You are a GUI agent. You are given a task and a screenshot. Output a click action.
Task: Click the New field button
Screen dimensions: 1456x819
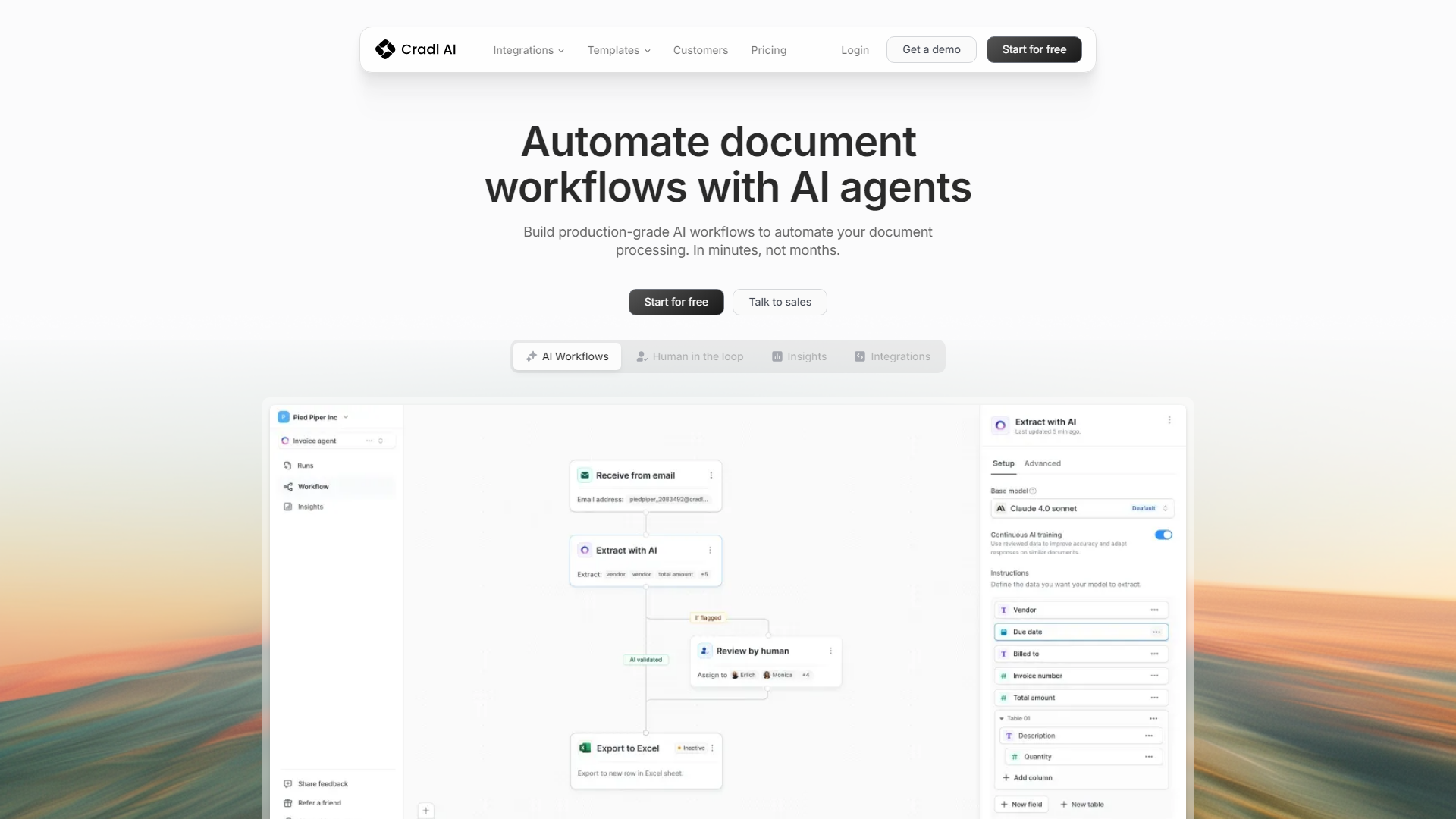(1021, 805)
